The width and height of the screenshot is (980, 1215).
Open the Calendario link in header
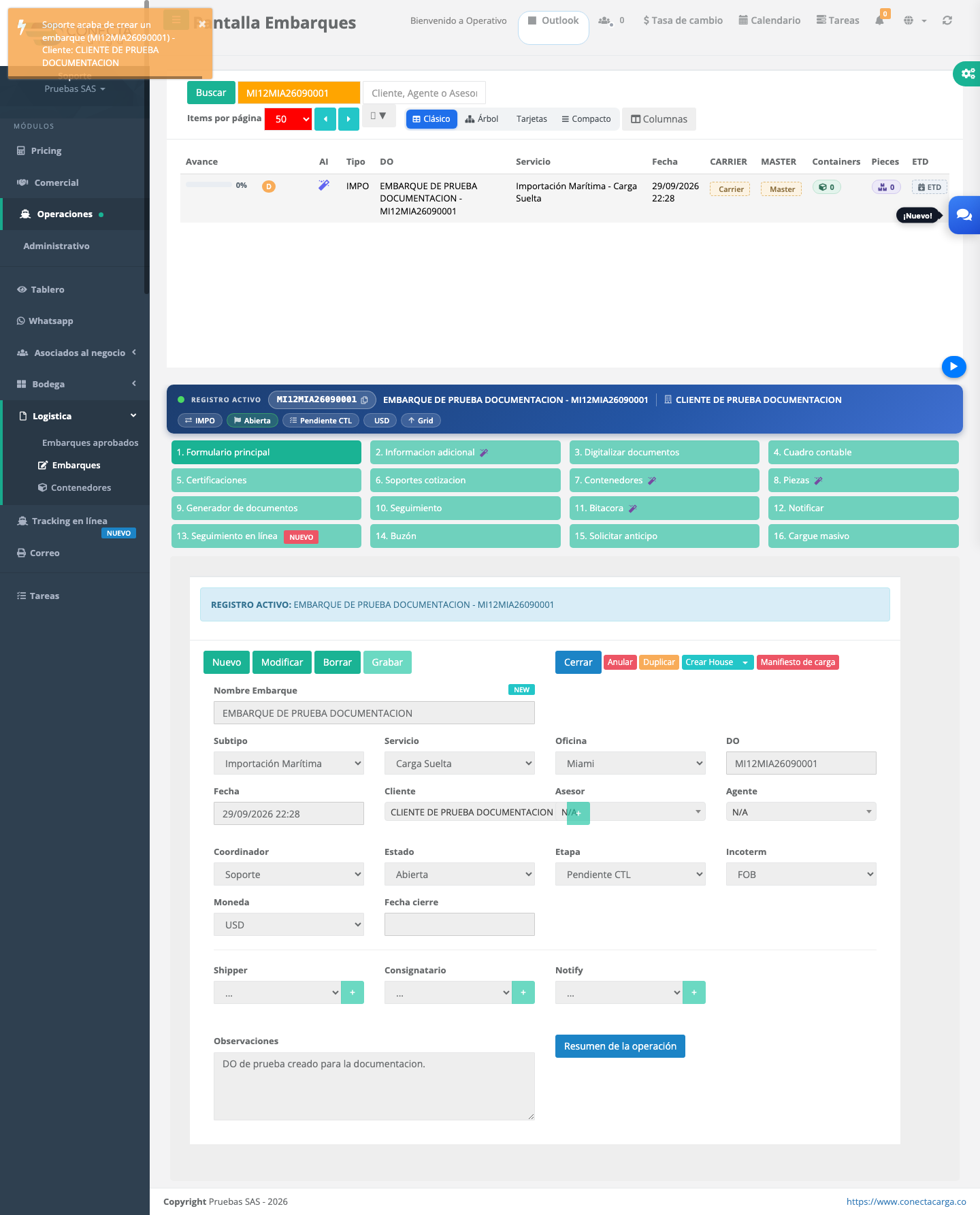coord(770,20)
